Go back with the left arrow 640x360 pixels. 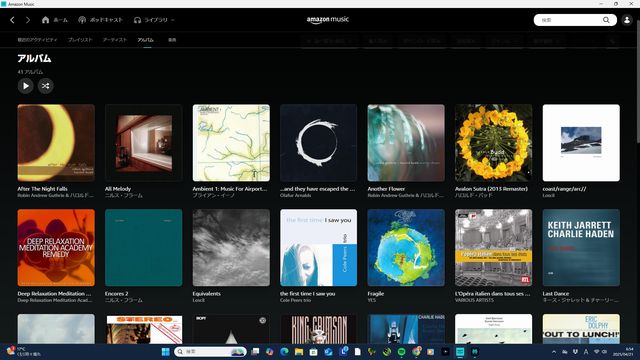(x=12, y=20)
